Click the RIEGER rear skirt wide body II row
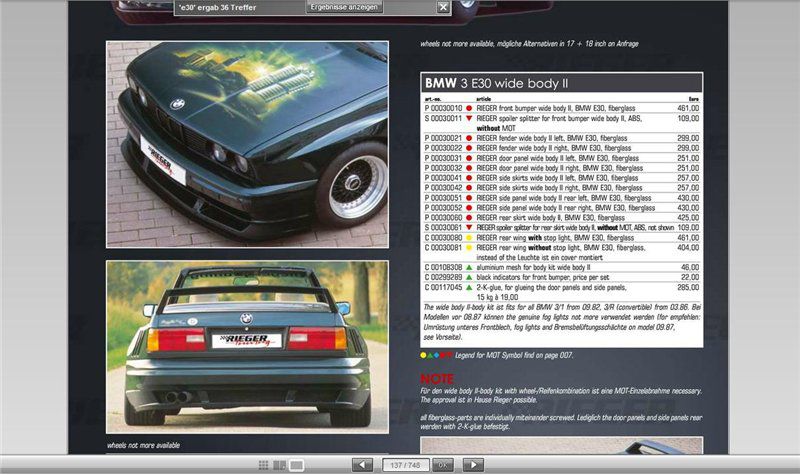Image resolution: width=800 pixels, height=475 pixels. [x=562, y=218]
